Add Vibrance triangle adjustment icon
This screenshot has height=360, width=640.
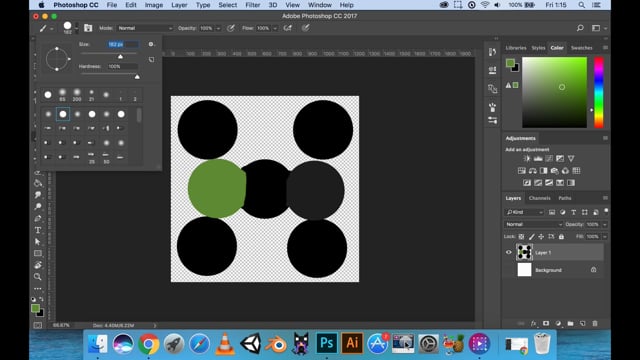pos(571,158)
